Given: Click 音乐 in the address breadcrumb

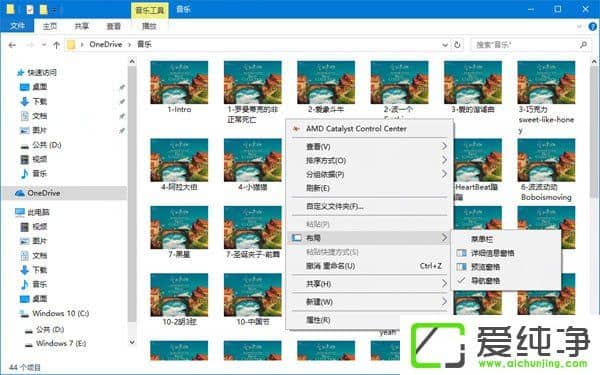Looking at the screenshot, I should [144, 44].
